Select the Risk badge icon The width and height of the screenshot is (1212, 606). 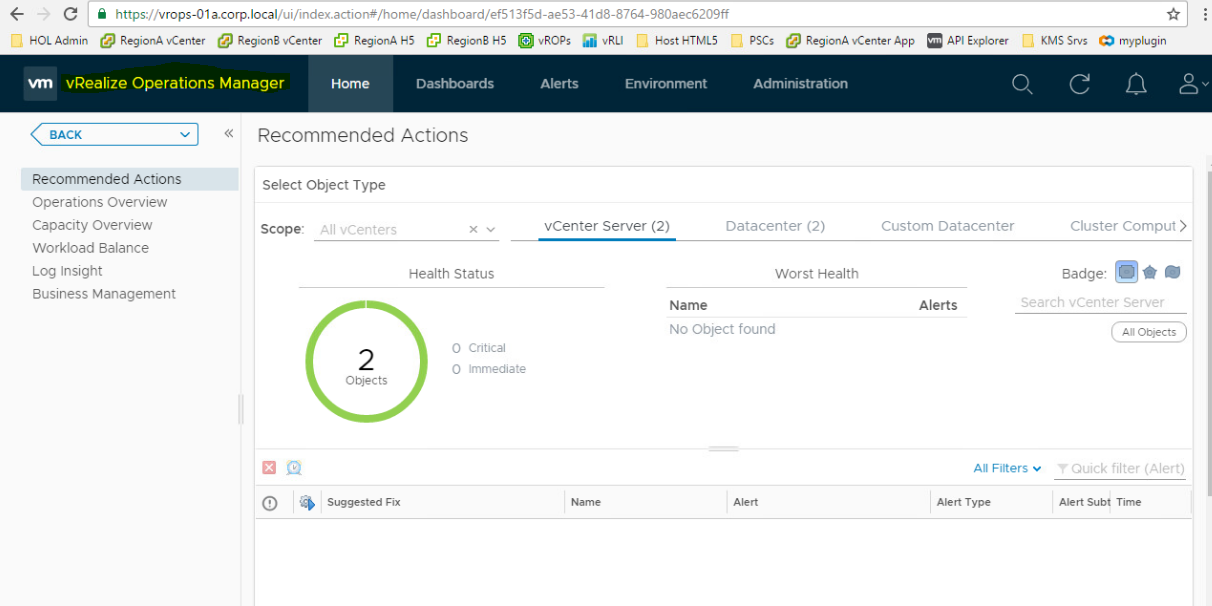point(1150,272)
